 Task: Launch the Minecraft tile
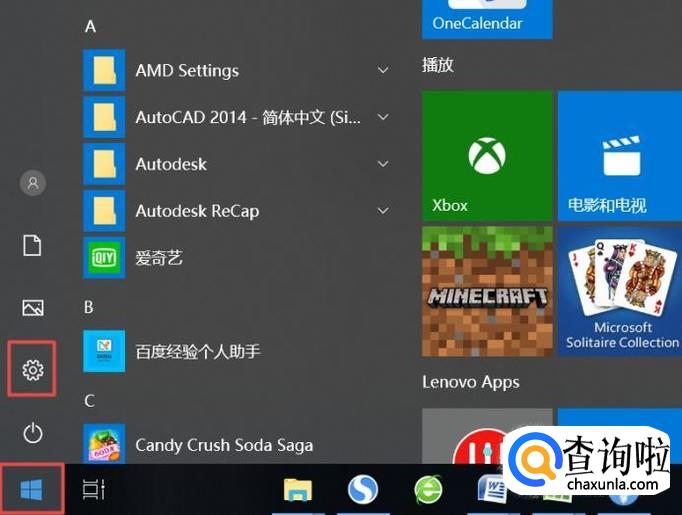coord(487,291)
